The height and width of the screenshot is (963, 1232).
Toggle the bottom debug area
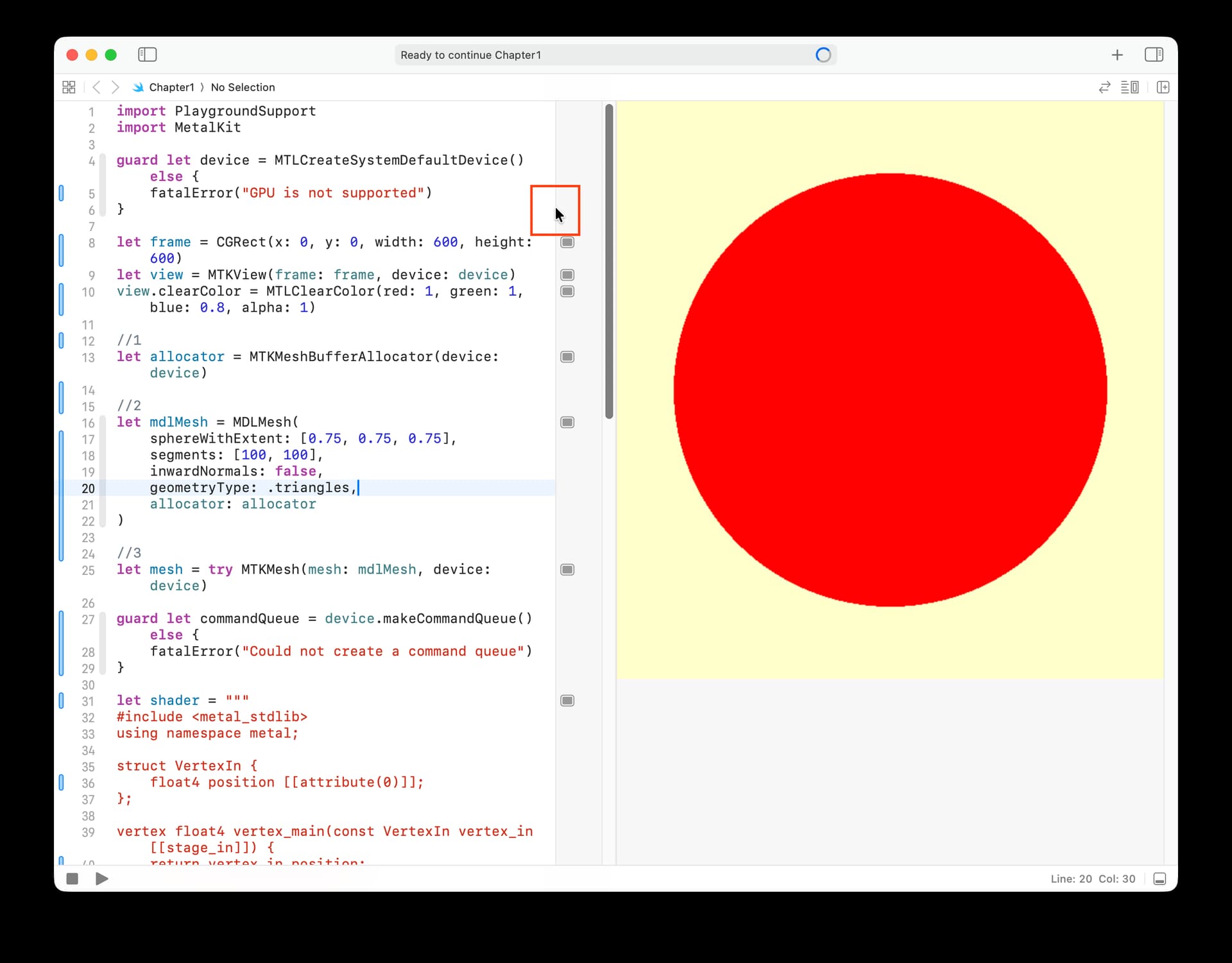point(1159,879)
